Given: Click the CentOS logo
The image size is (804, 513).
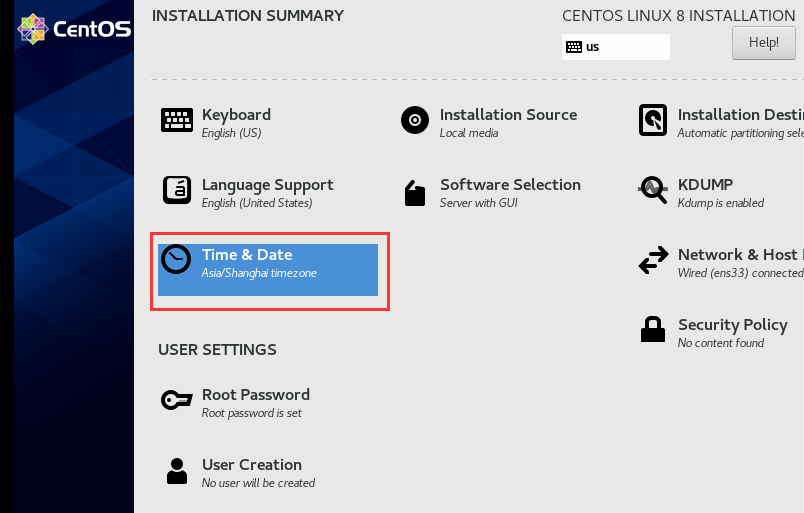Looking at the screenshot, I should click(74, 29).
